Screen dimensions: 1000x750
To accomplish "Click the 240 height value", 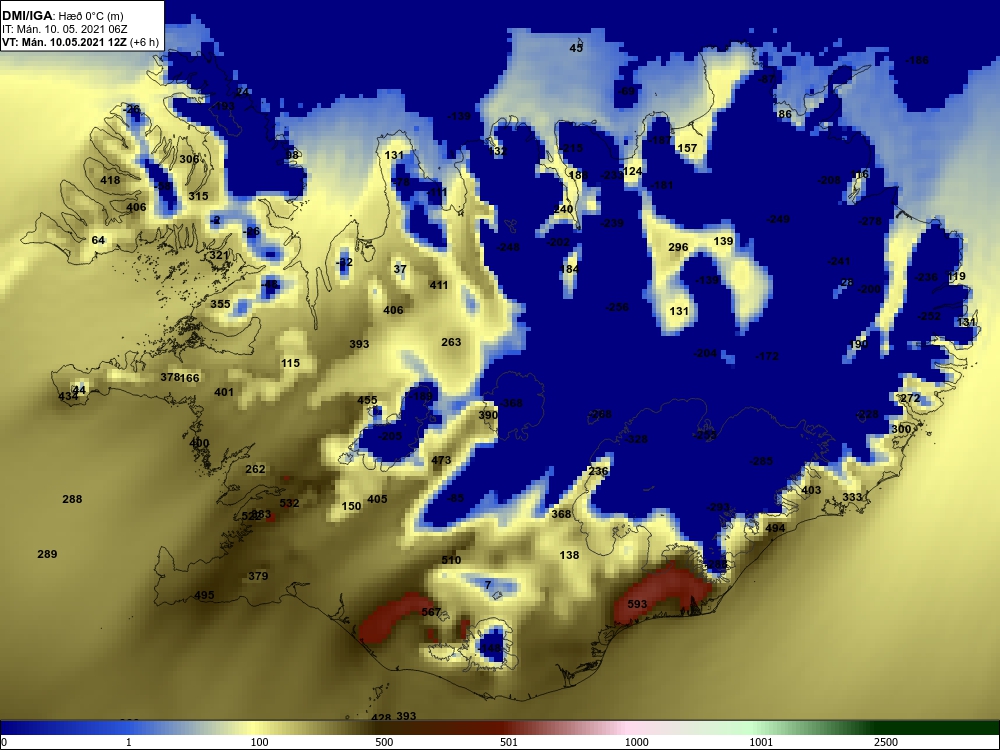I will 563,209.
